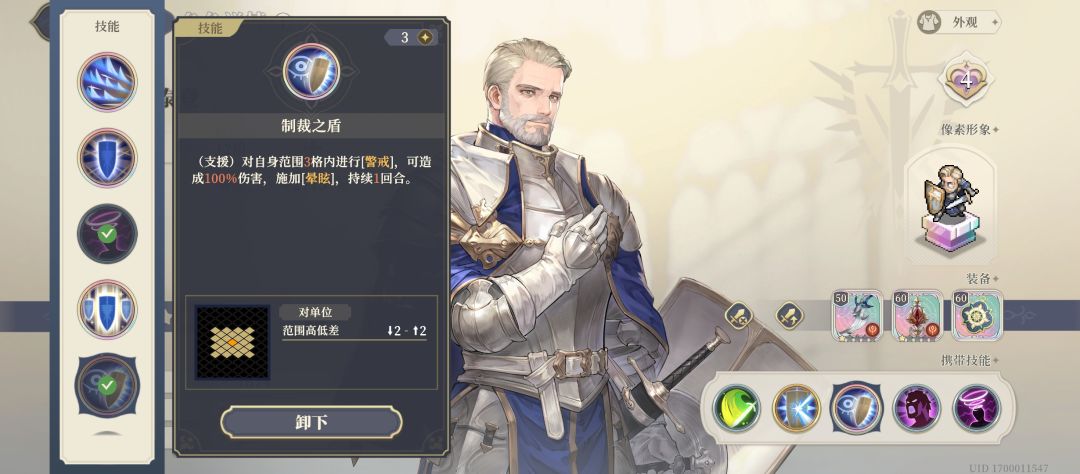The width and height of the screenshot is (1080, 474).
Task: Select the triple shield skill icon
Action: click(x=107, y=309)
